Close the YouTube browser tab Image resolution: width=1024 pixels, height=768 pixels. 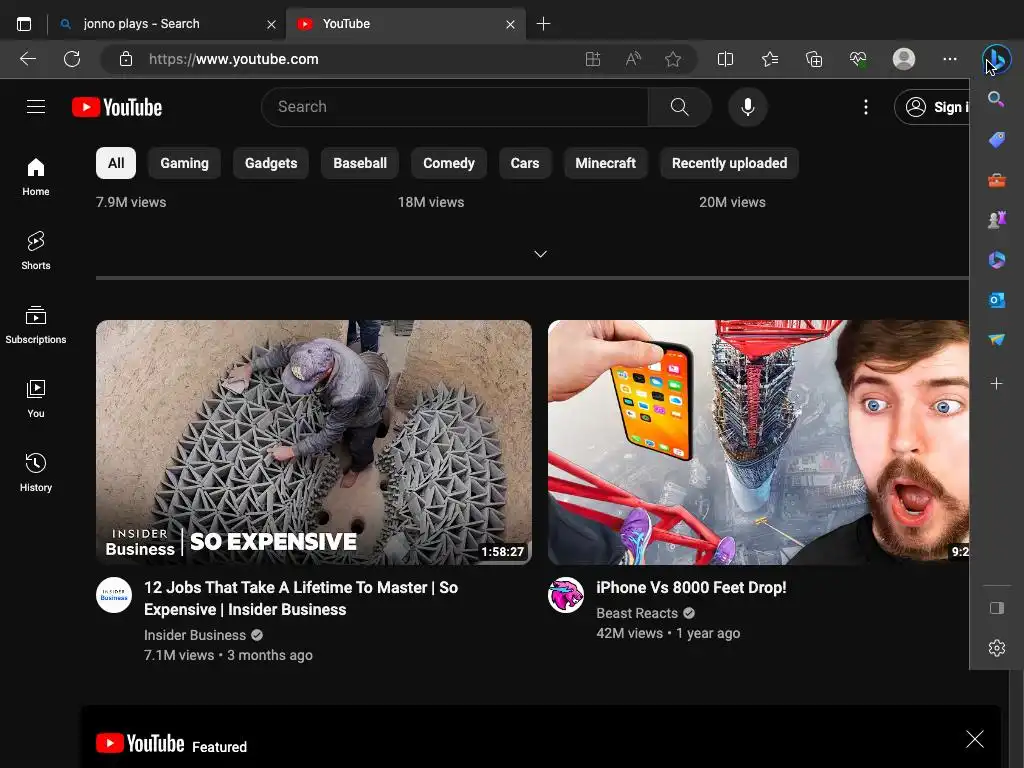(510, 24)
